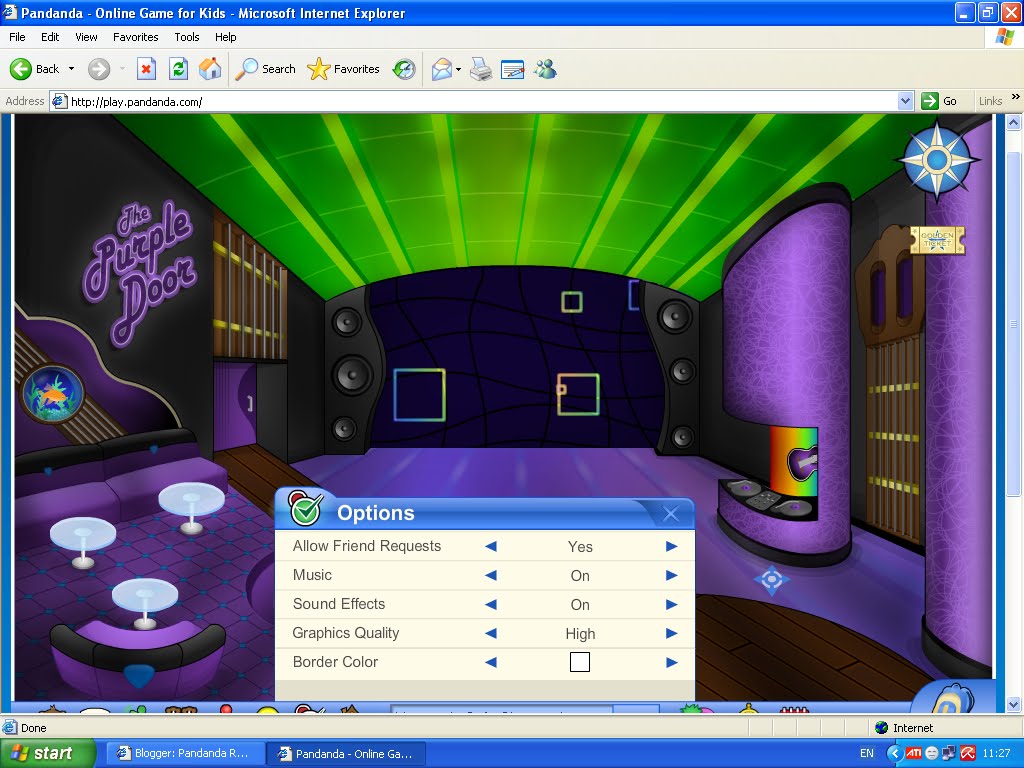
Task: Click the Home icon in IE toolbar
Action: pyautogui.click(x=210, y=69)
